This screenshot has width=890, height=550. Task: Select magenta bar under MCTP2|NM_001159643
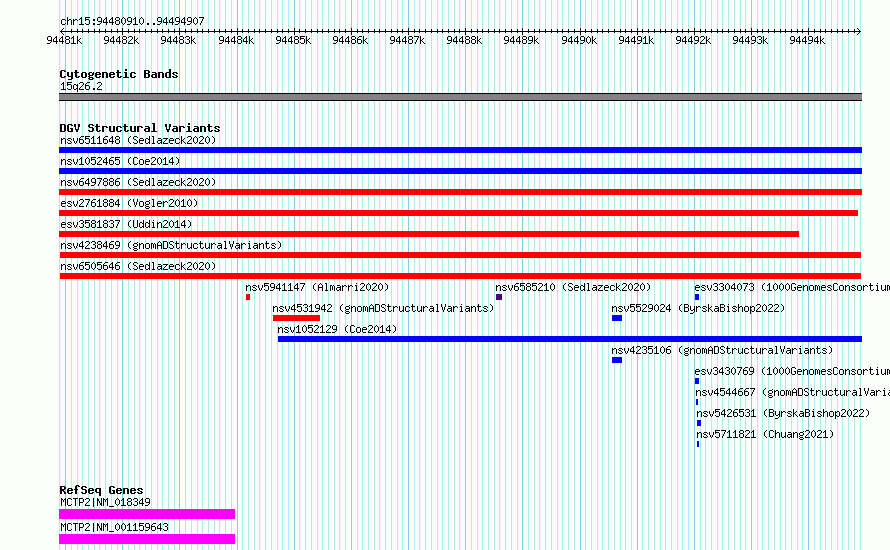(x=147, y=539)
